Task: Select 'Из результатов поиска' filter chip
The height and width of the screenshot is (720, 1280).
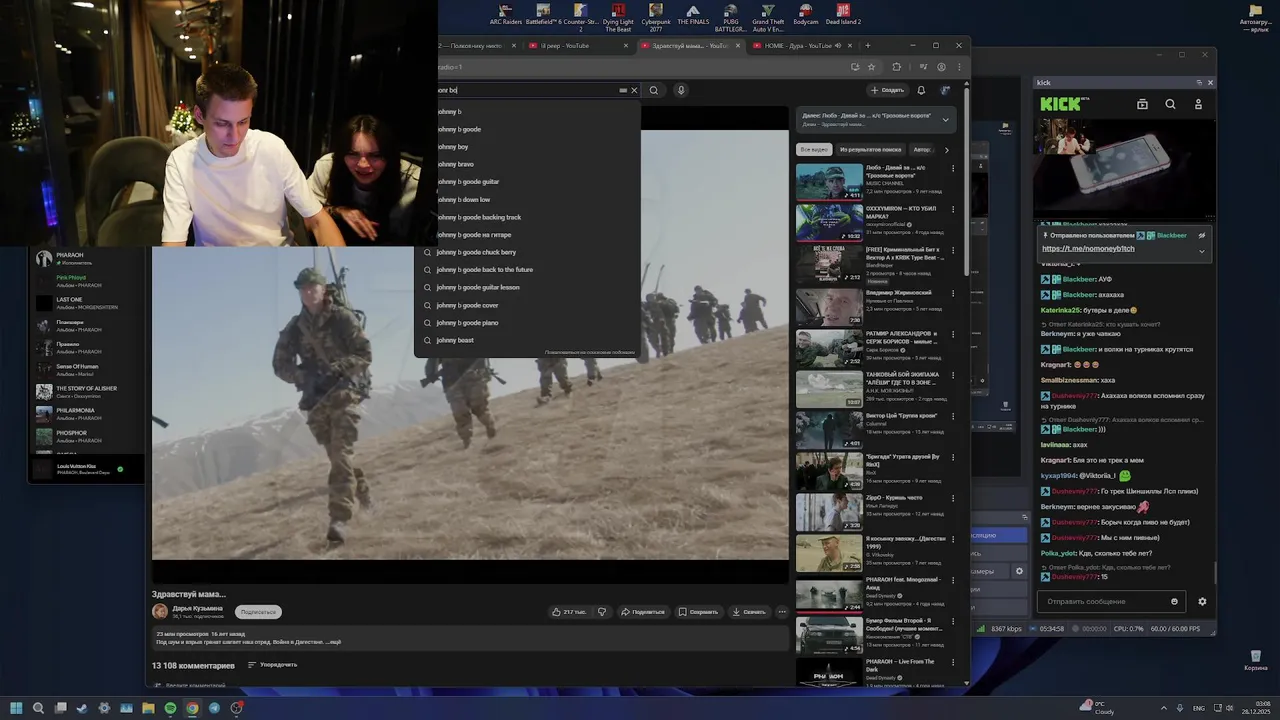Action: pos(870,150)
